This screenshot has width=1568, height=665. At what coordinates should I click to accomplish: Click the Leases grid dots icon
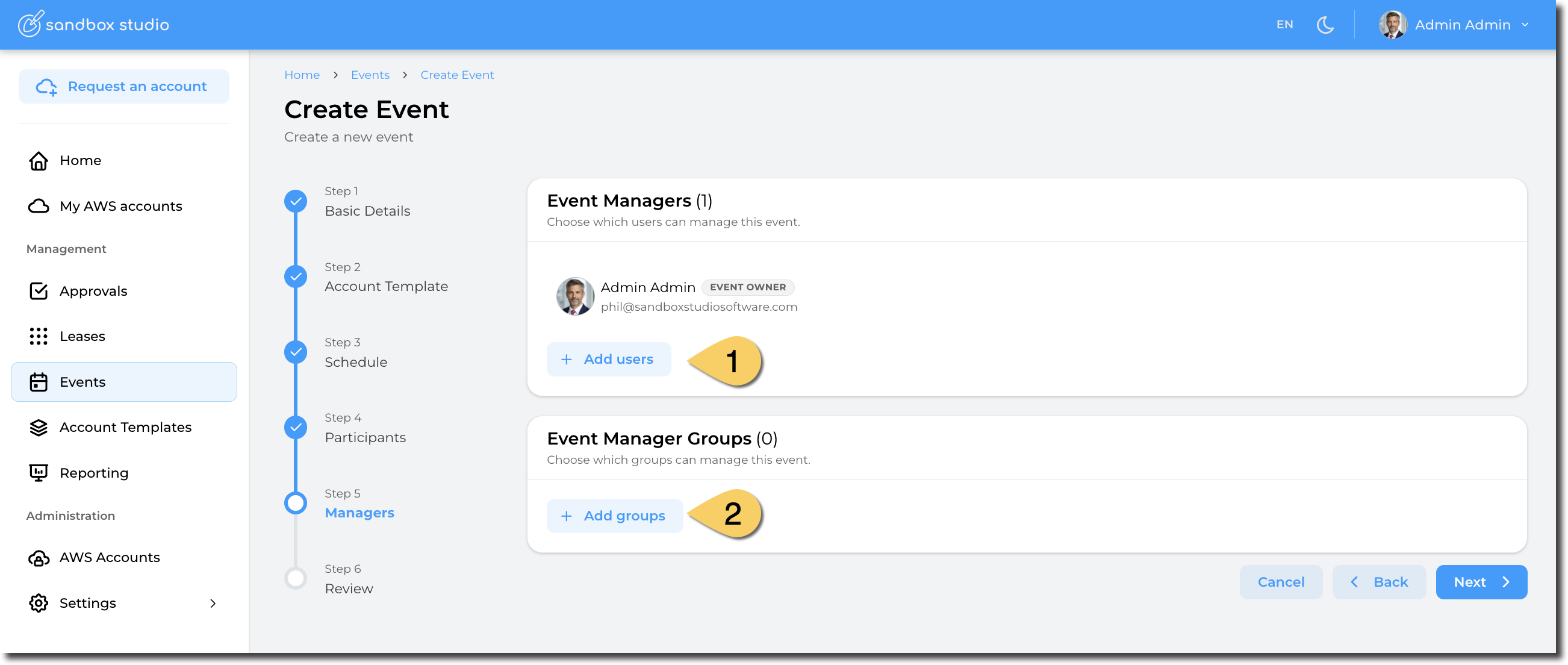39,336
